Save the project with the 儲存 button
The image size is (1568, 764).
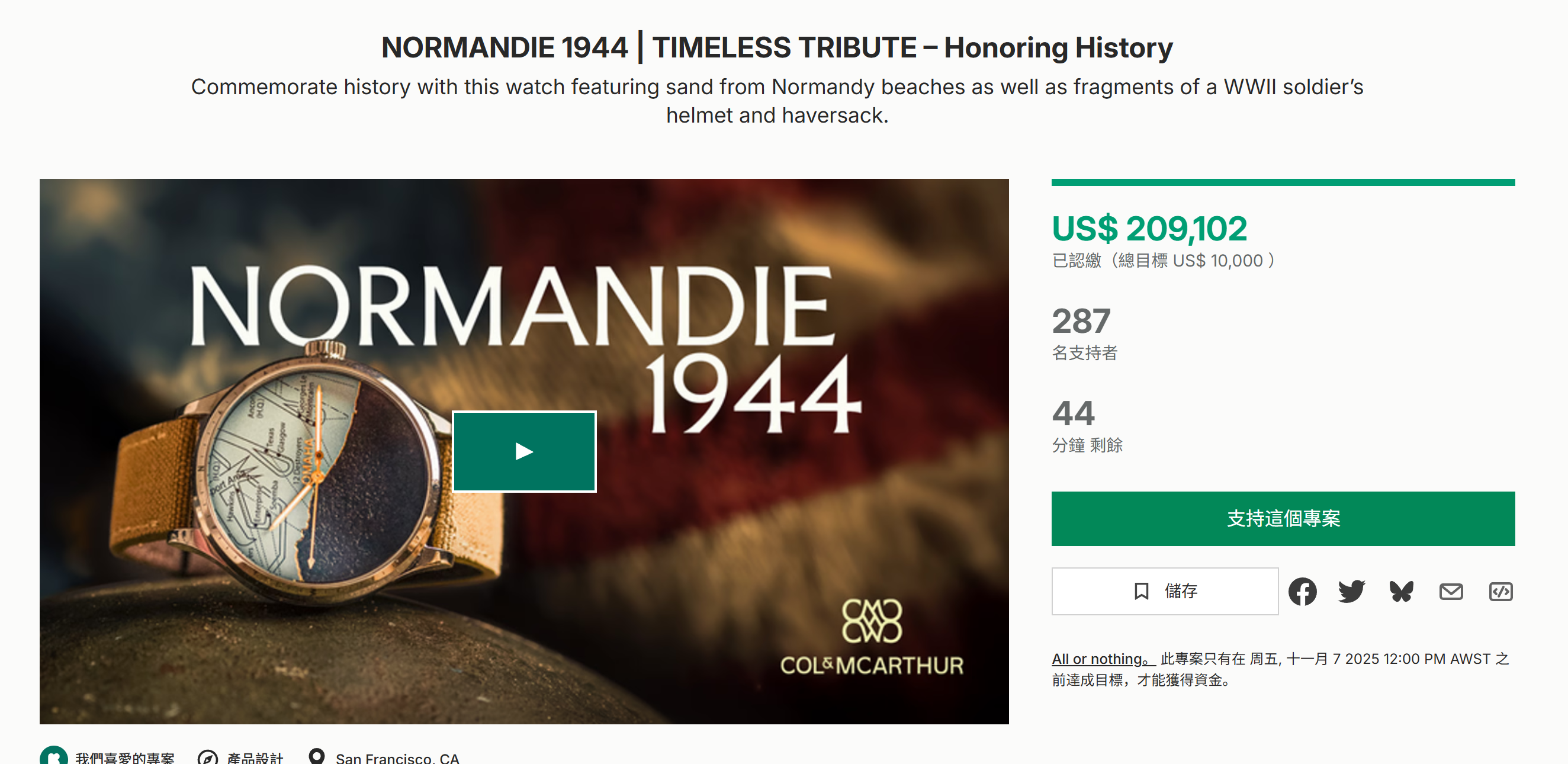click(1164, 591)
